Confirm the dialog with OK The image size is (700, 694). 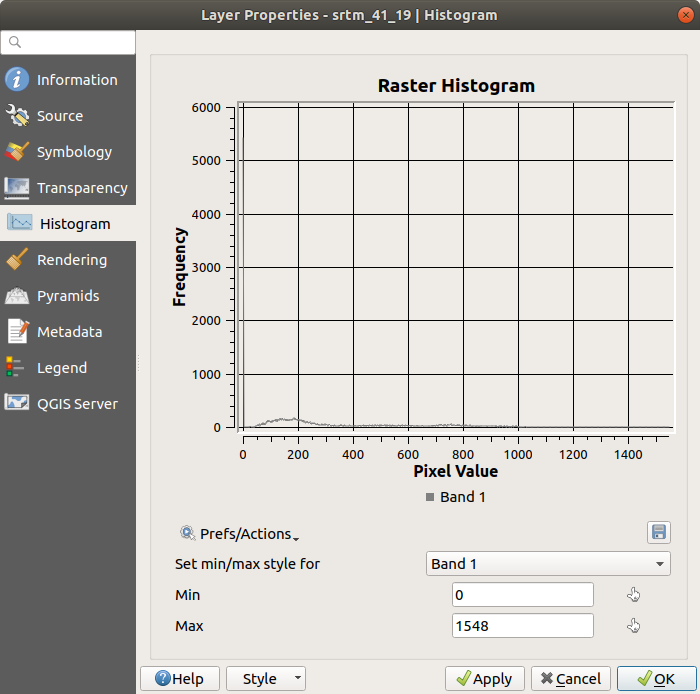pyautogui.click(x=655, y=679)
